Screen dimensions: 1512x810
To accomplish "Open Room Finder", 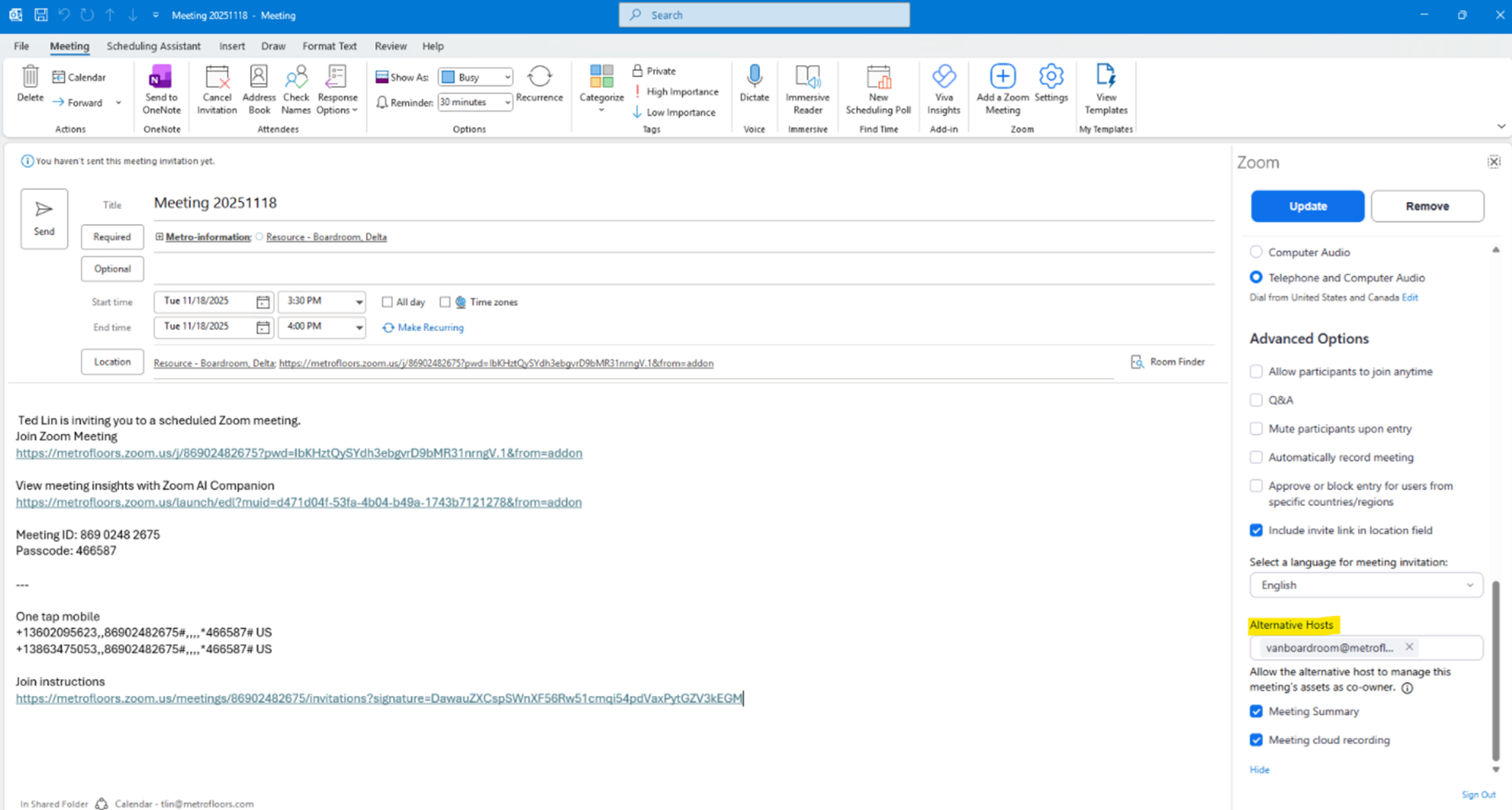I will pos(1167,362).
